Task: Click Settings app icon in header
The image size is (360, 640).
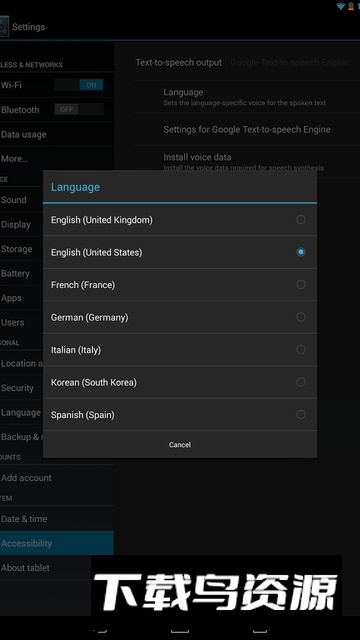Action: 4,27
